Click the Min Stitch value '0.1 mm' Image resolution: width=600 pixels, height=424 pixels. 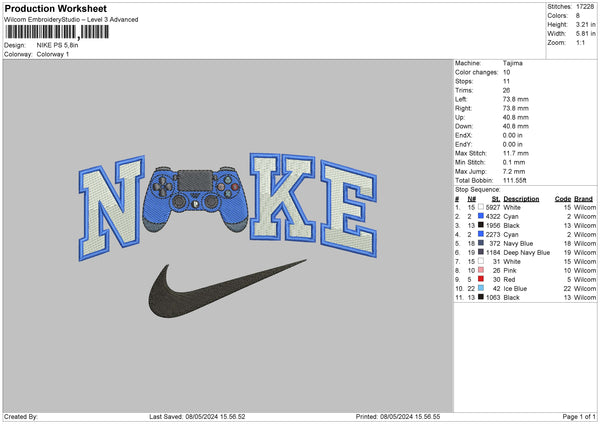(x=514, y=162)
